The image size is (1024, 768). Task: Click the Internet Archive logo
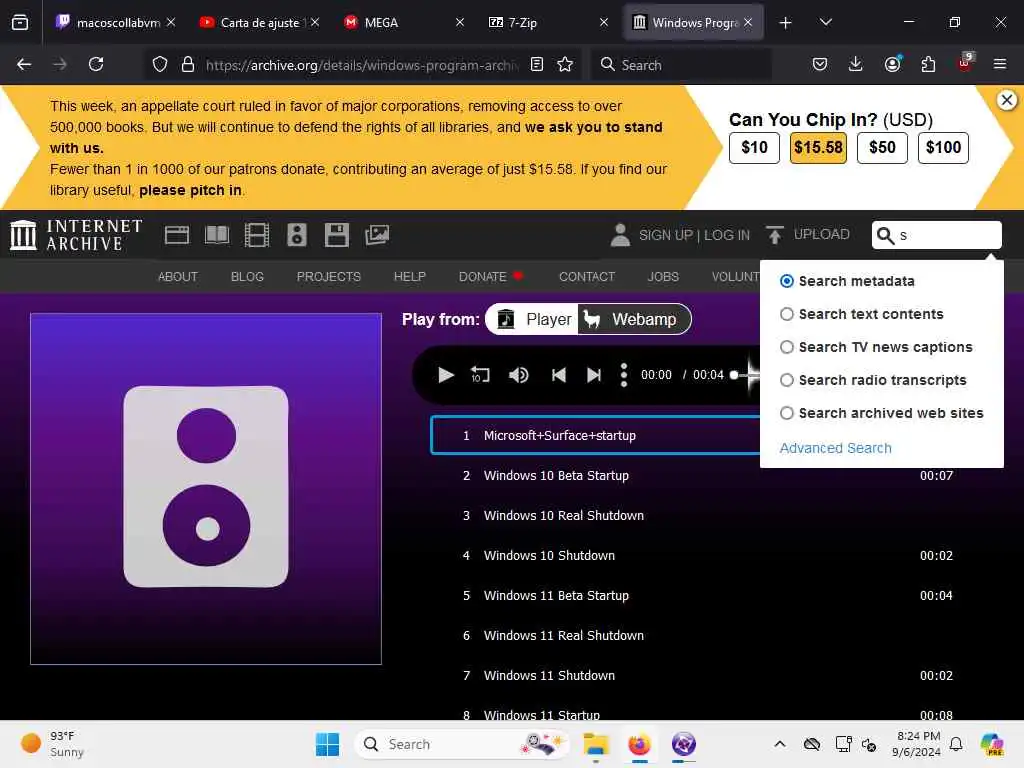point(76,235)
